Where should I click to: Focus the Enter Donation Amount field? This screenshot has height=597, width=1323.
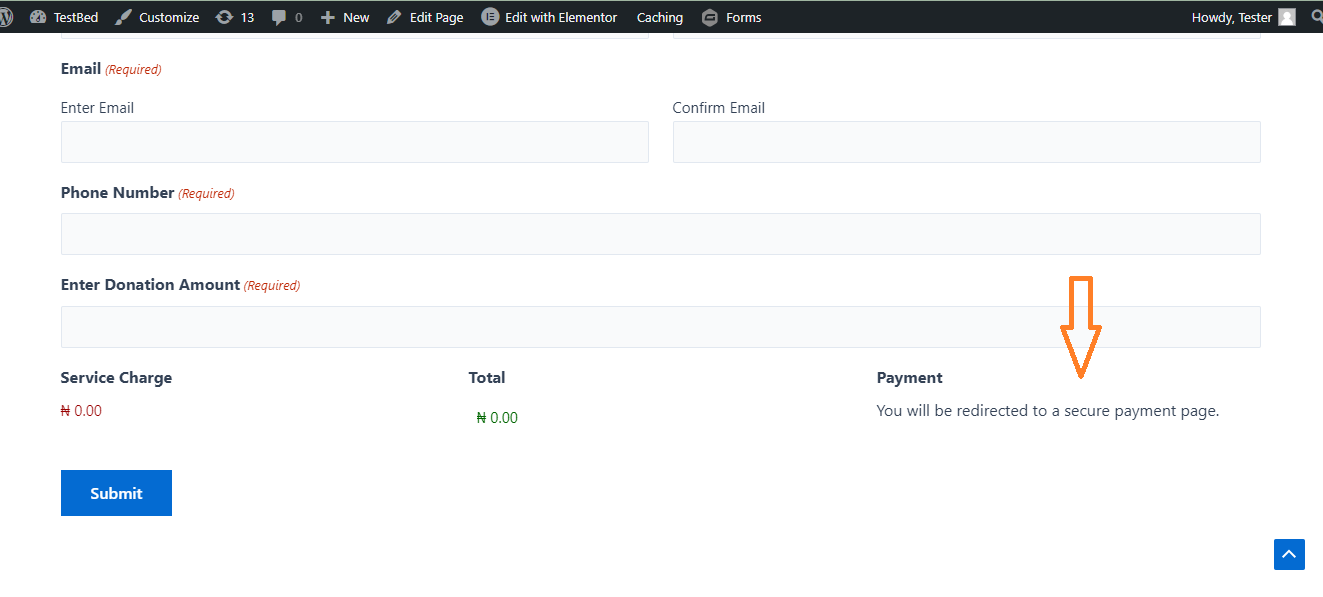(661, 327)
